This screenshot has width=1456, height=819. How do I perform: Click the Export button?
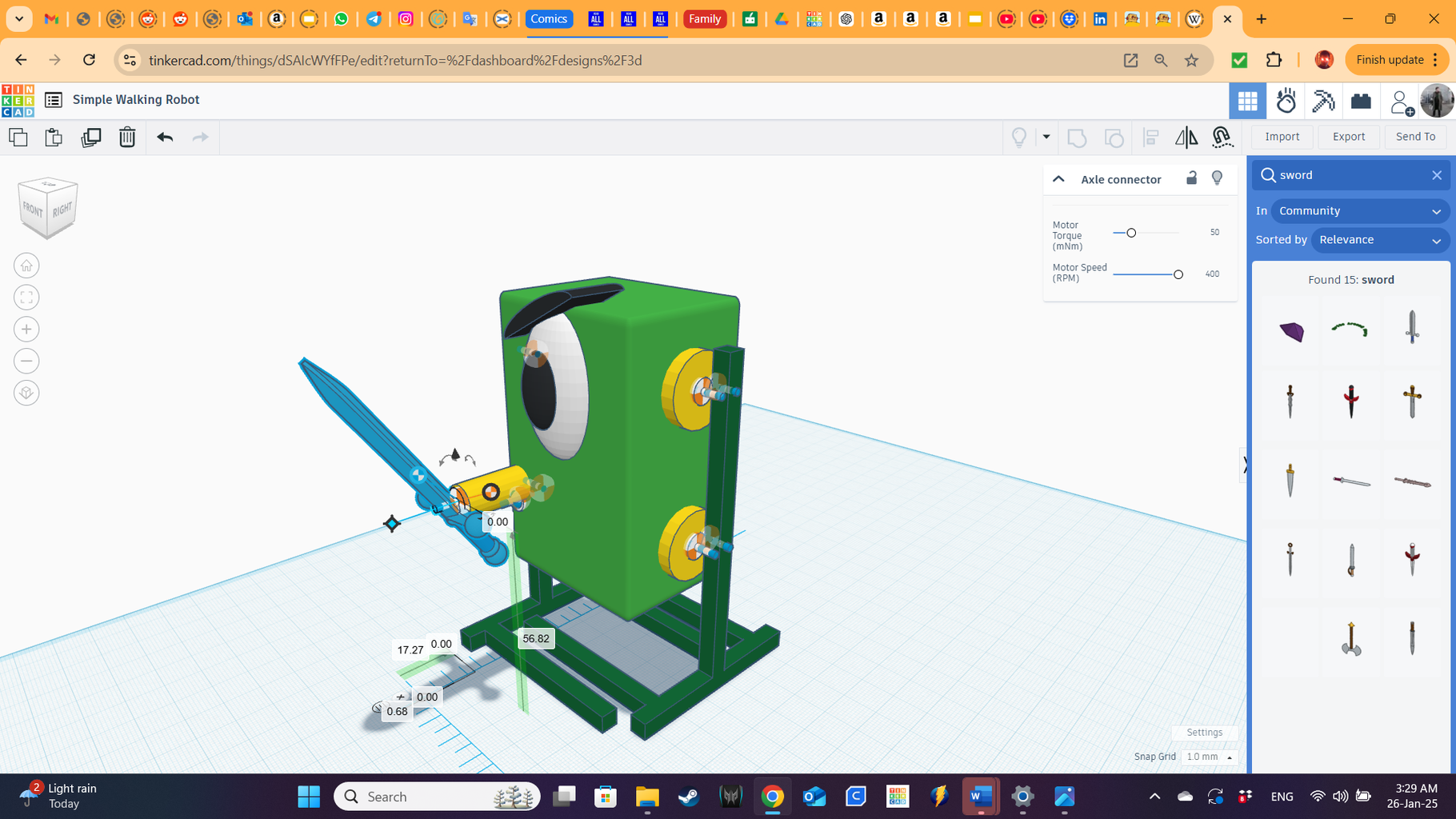click(1348, 137)
